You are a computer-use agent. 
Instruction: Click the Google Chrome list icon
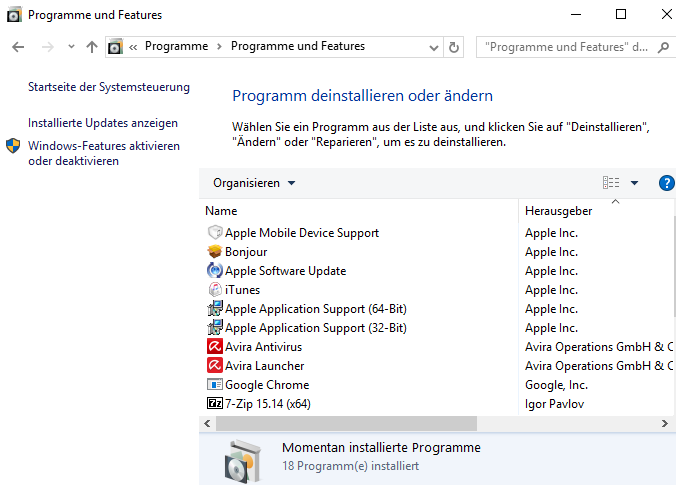[x=215, y=384]
